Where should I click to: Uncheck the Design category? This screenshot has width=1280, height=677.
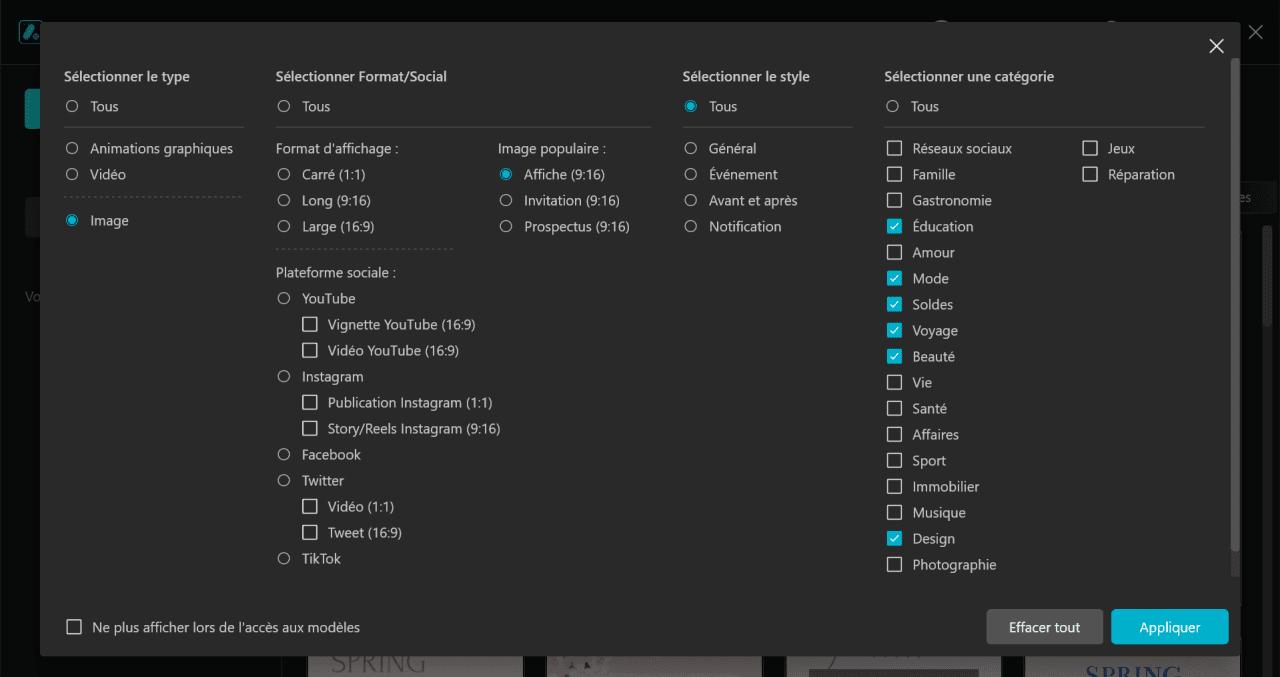coord(895,539)
